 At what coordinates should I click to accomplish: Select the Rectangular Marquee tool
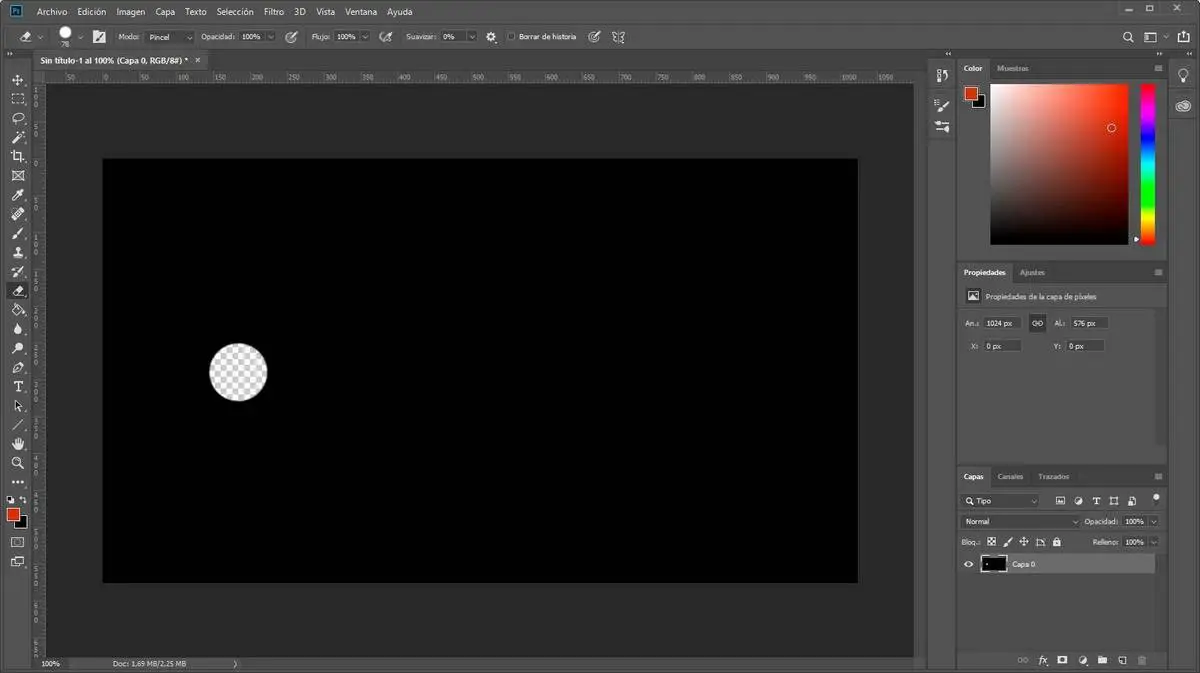point(17,99)
